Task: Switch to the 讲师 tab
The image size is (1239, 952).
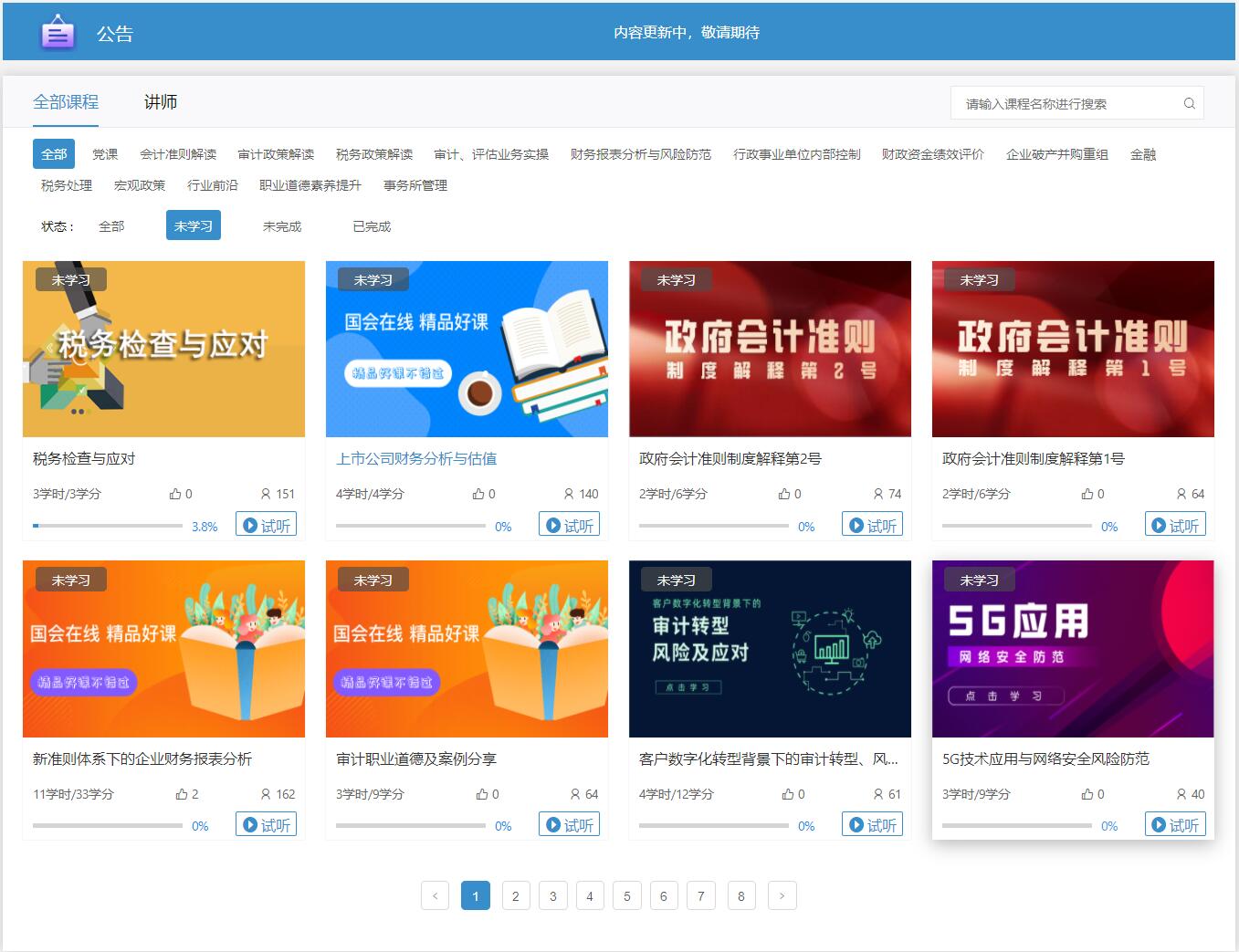Action: click(161, 102)
